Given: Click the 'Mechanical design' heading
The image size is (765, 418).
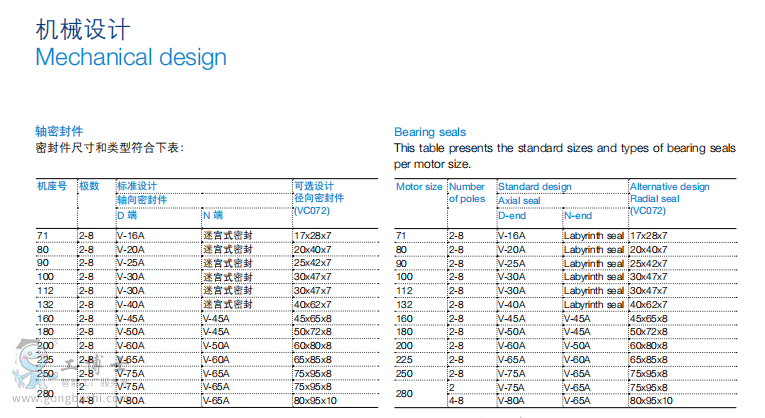Looking at the screenshot, I should coord(131,56).
